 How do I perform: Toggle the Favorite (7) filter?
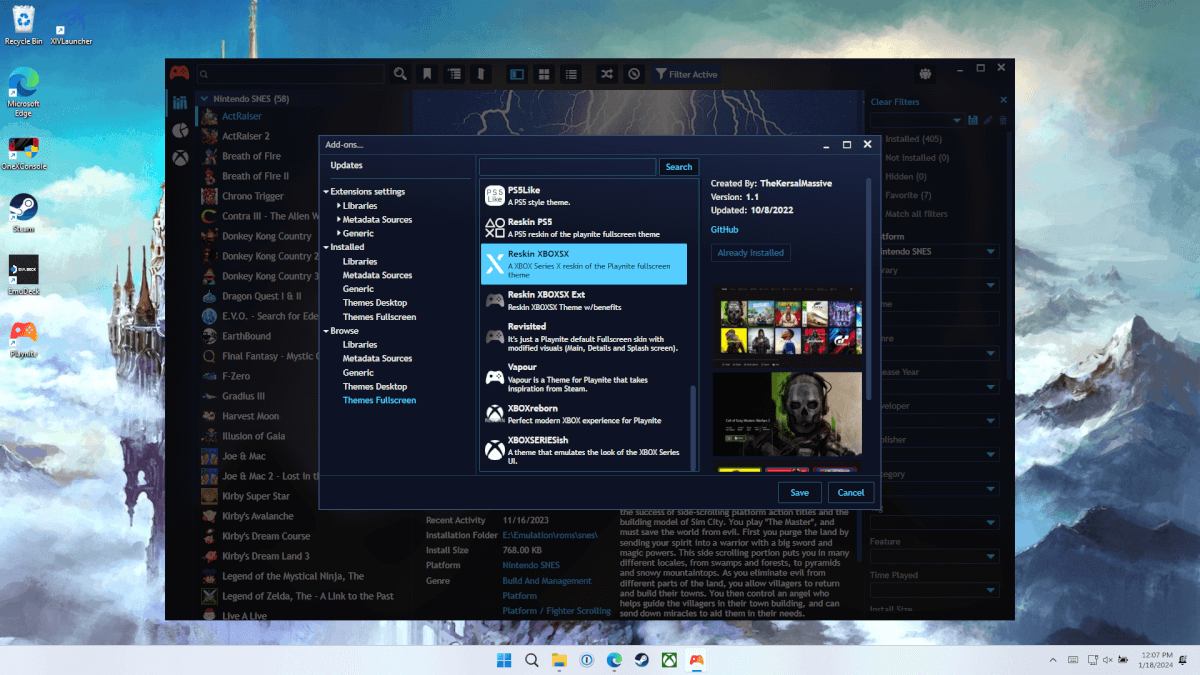click(908, 195)
